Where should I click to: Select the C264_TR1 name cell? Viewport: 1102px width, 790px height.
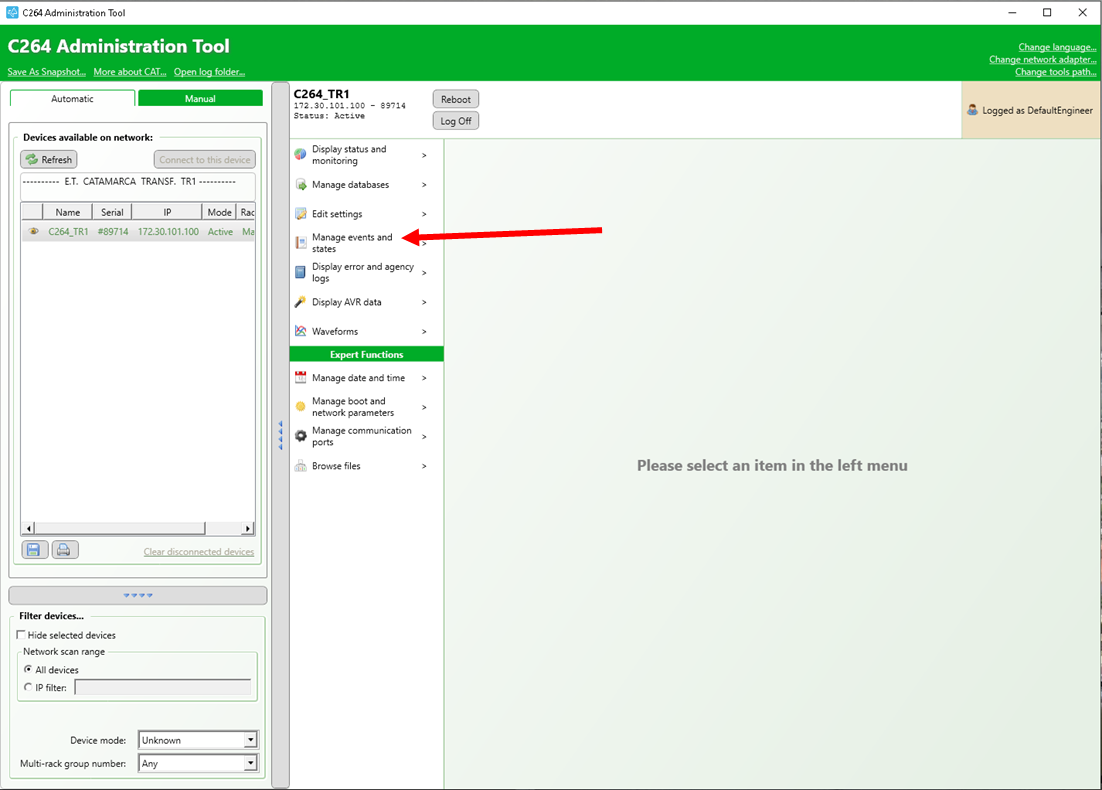coord(68,231)
